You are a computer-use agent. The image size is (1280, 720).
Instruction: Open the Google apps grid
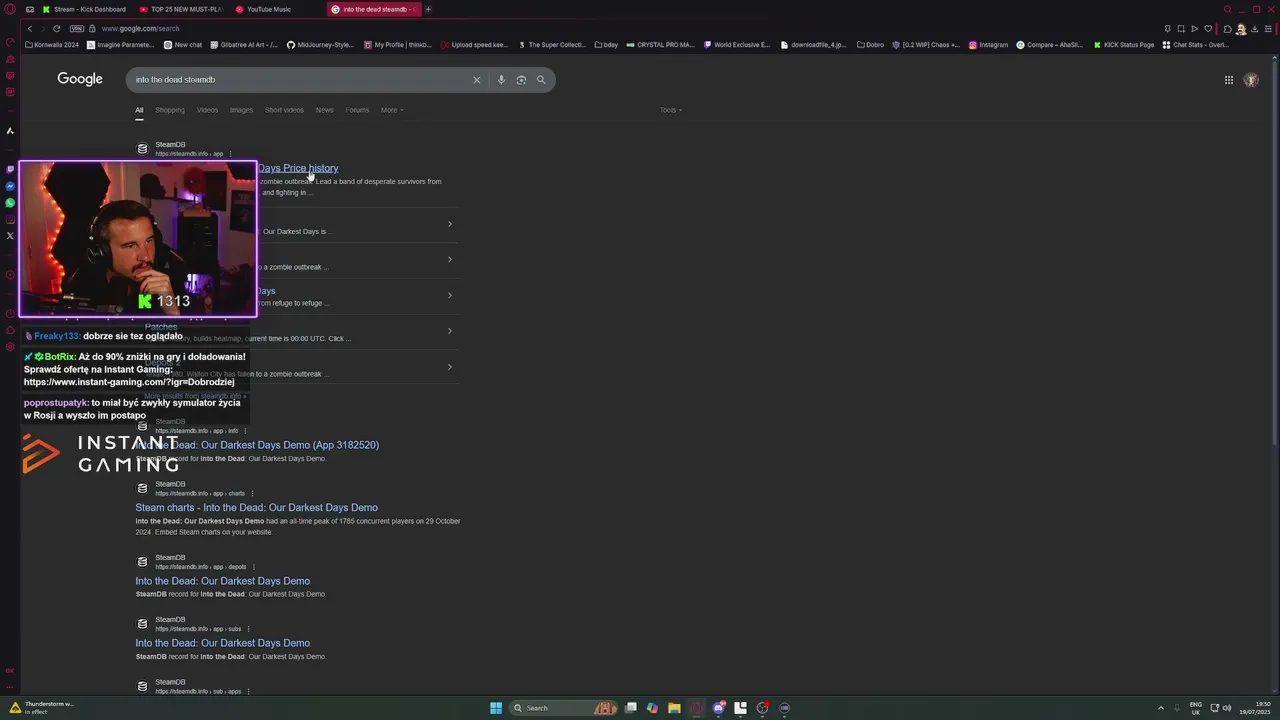(1229, 80)
